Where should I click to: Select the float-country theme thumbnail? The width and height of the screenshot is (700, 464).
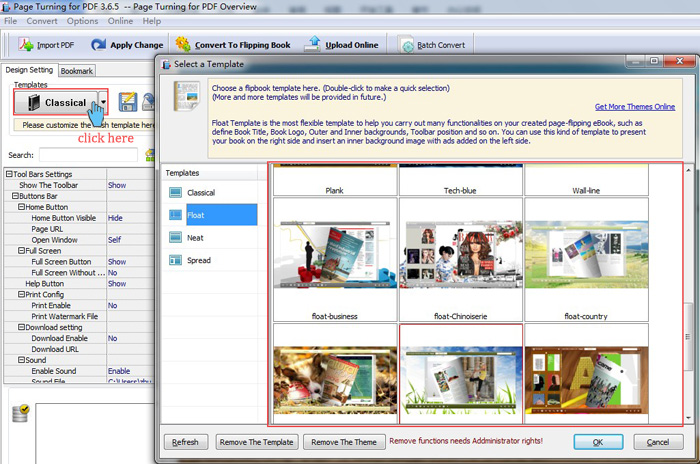587,259
